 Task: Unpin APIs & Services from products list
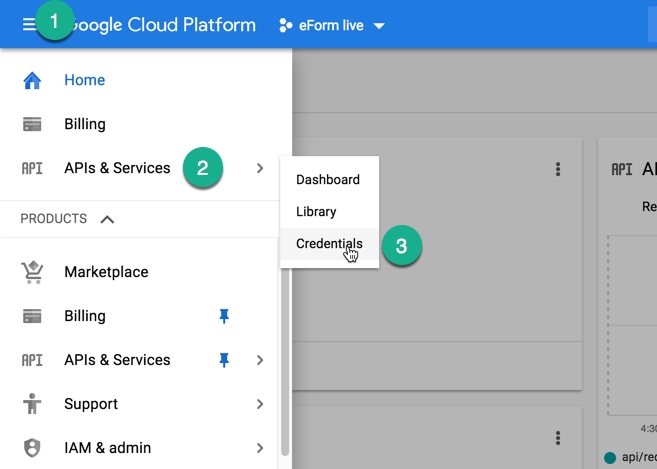224,360
